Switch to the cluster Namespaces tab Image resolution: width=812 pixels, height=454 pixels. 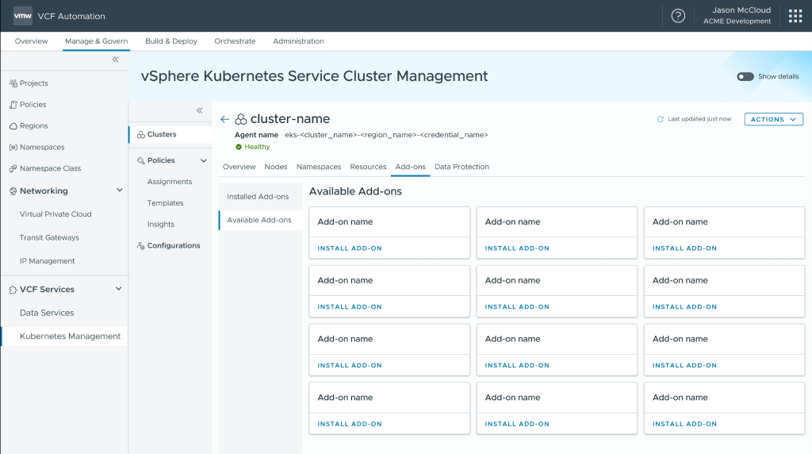coord(318,167)
